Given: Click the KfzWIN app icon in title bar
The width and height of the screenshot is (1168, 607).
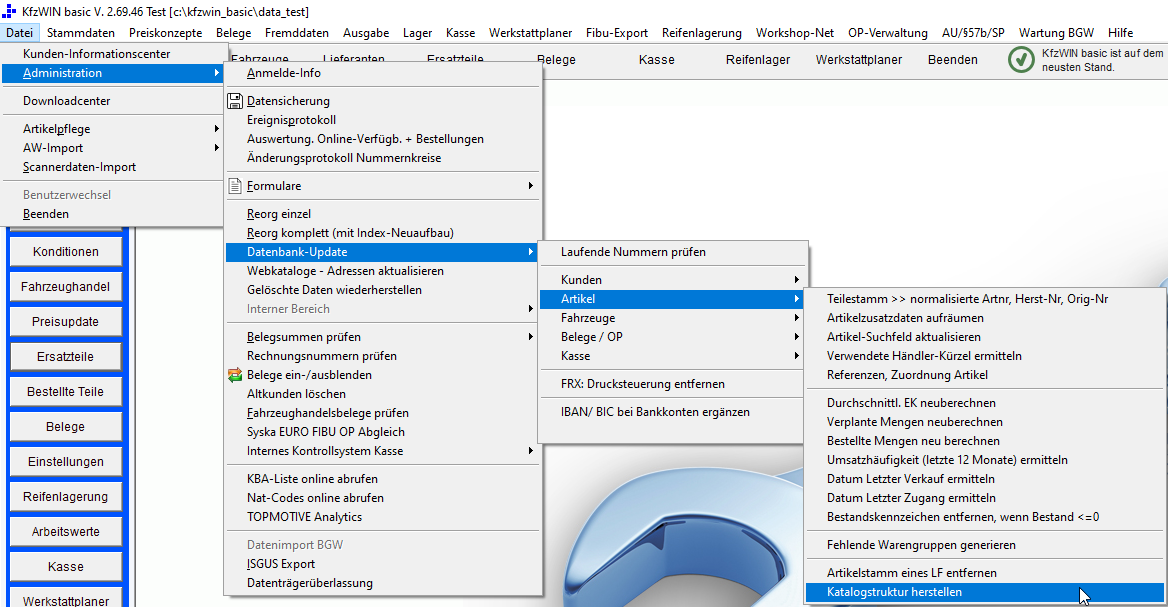Looking at the screenshot, I should click(9, 11).
